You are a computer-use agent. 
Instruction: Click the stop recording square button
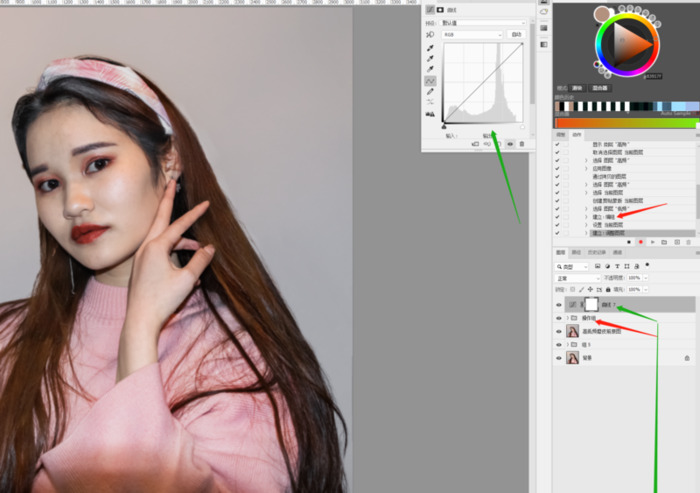coord(628,242)
